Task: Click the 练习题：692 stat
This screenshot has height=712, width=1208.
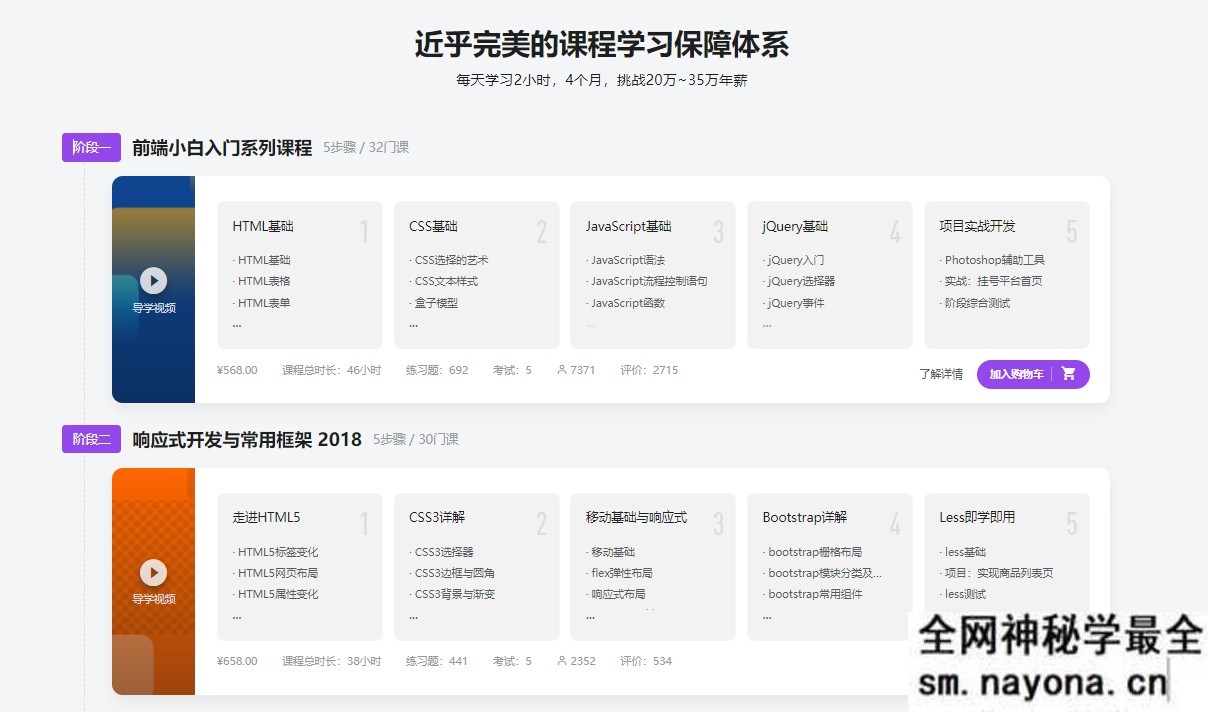Action: 437,370
